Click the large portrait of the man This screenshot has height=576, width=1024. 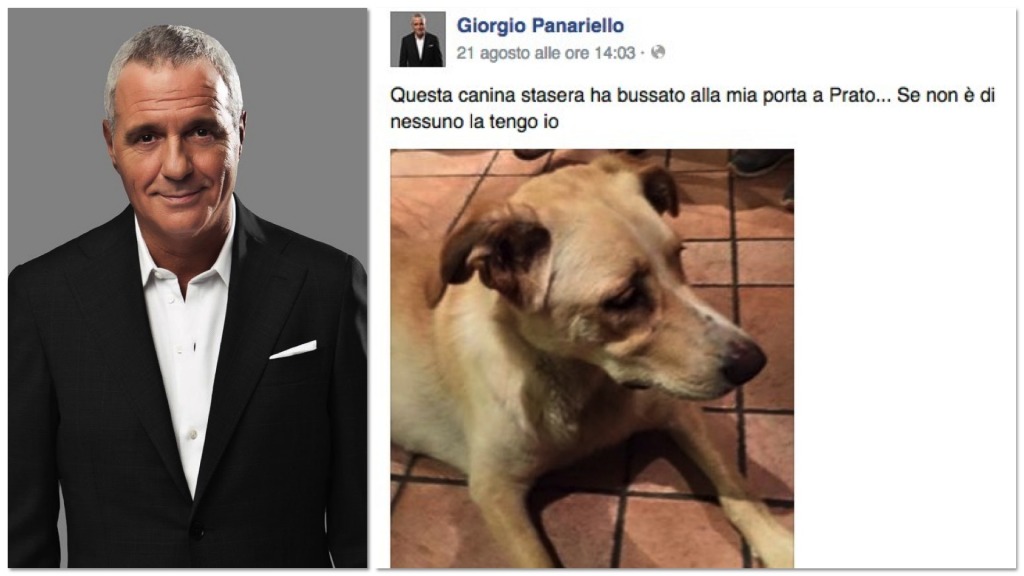coord(188,288)
